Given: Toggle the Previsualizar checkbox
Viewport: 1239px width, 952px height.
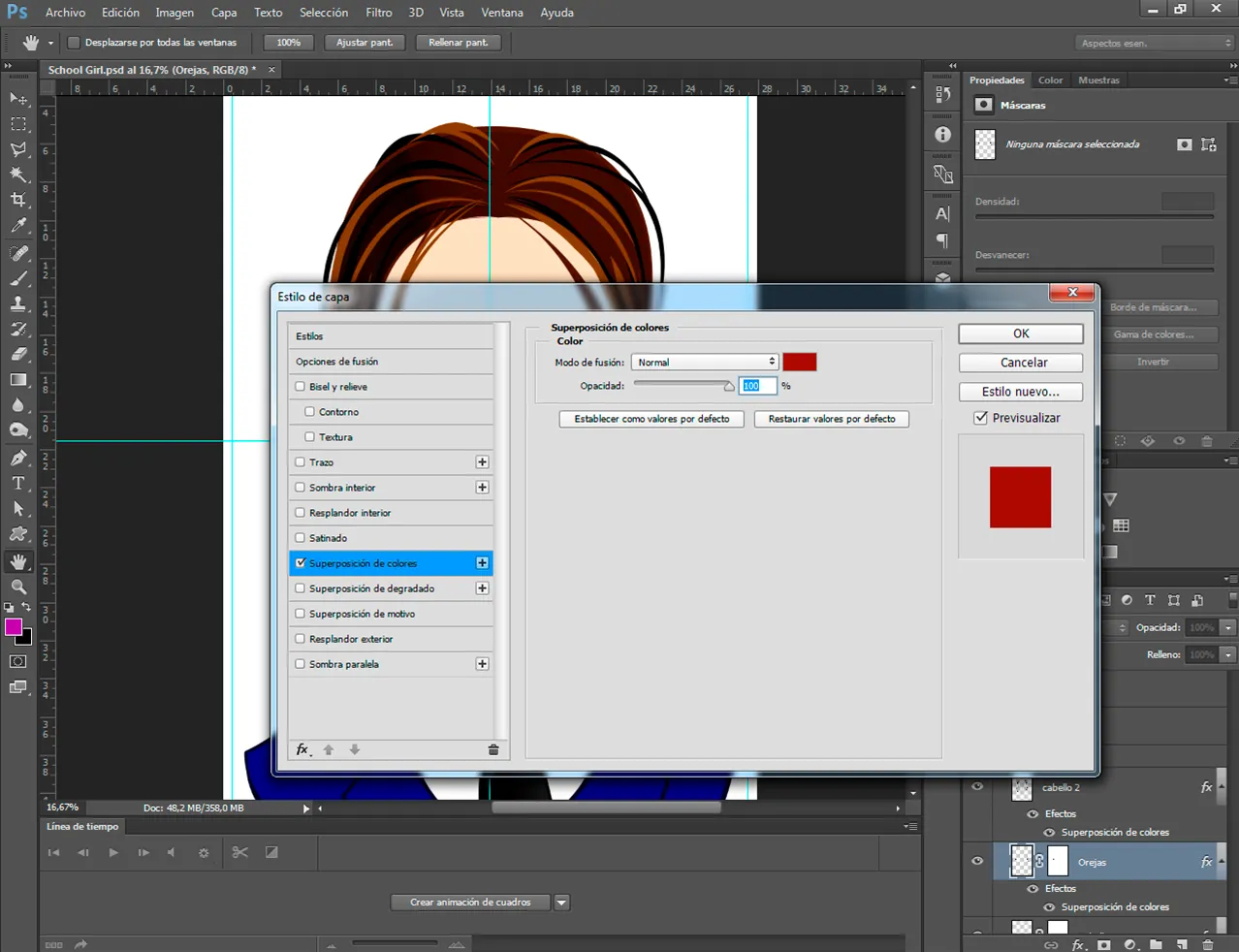Looking at the screenshot, I should (981, 418).
